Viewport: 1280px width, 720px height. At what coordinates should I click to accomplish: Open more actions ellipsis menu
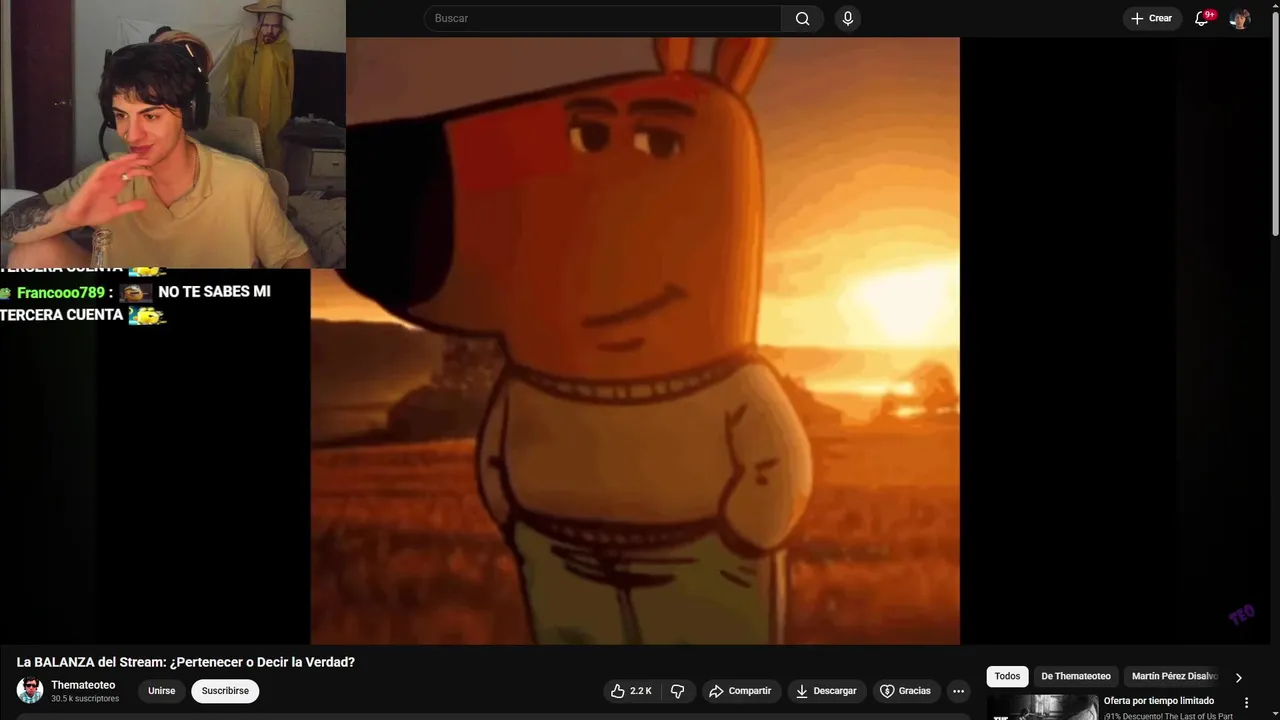click(x=958, y=691)
